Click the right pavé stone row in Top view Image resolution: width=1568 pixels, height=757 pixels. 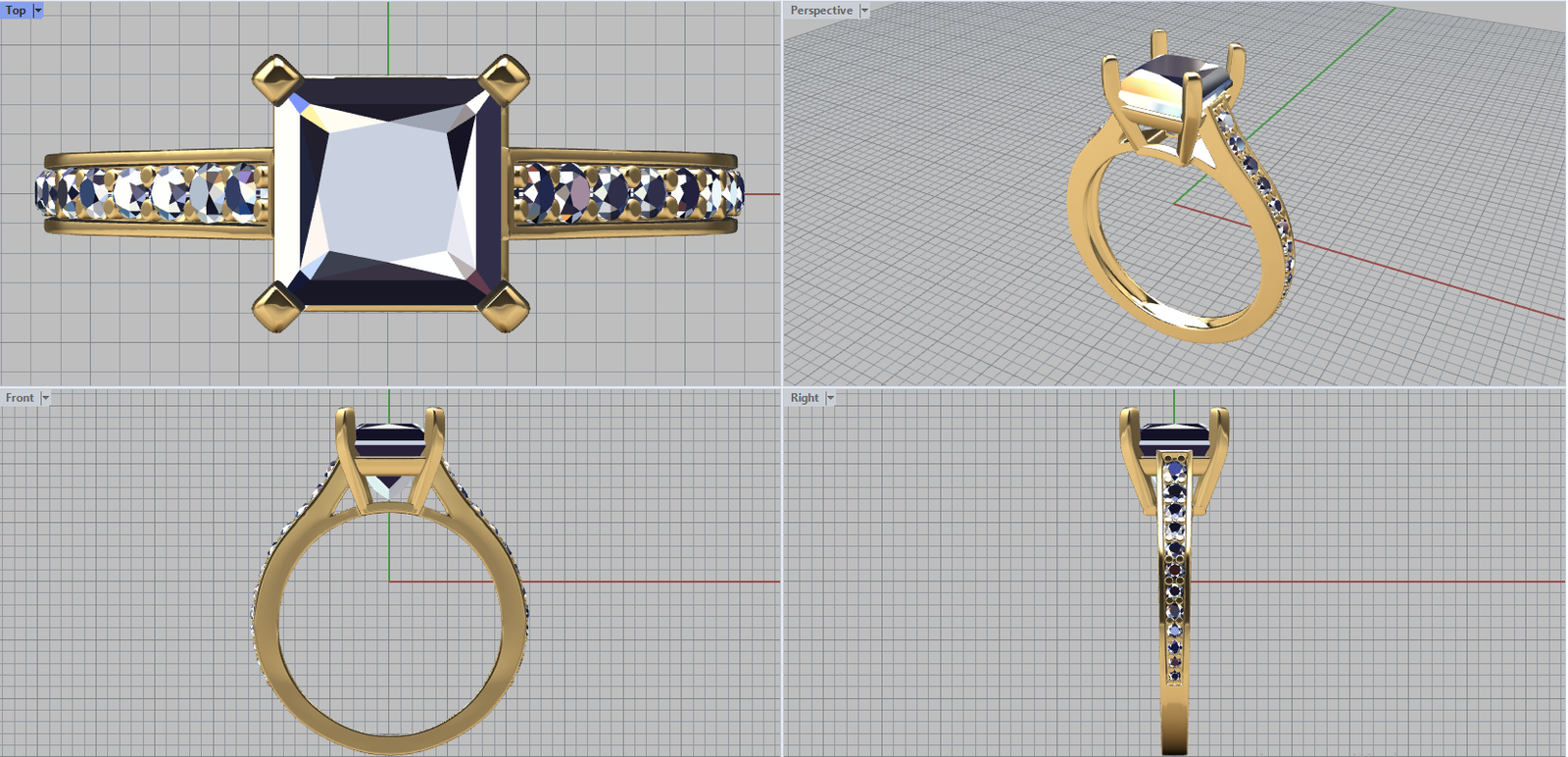(627, 191)
